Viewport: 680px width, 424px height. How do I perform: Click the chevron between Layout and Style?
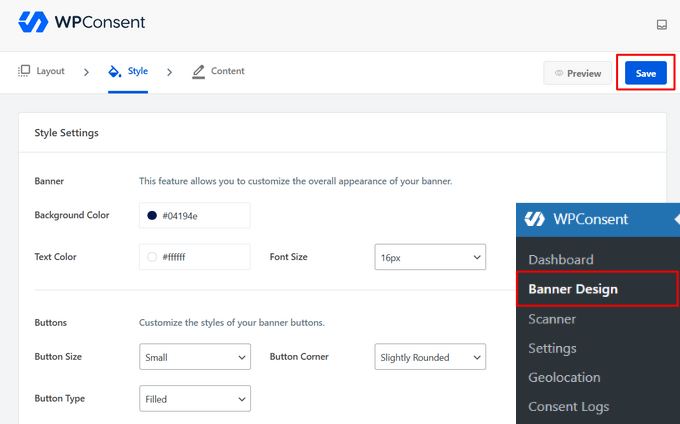click(x=86, y=72)
